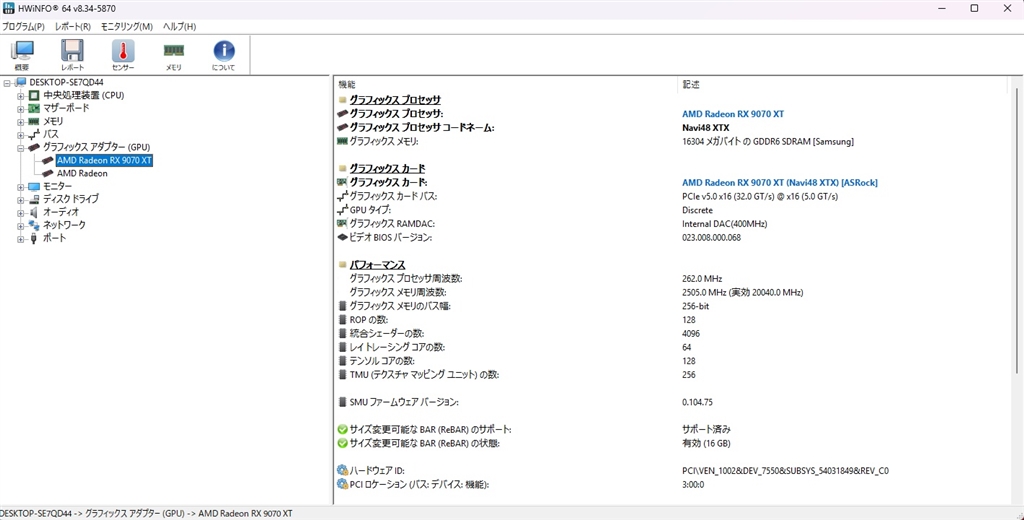
Task: Expand the ポート tree node
Action: (20, 238)
